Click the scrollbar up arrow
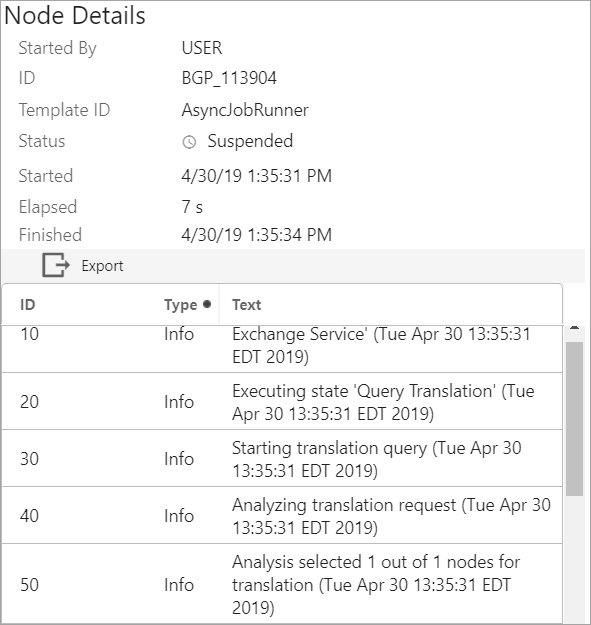591x625 pixels. (x=574, y=328)
